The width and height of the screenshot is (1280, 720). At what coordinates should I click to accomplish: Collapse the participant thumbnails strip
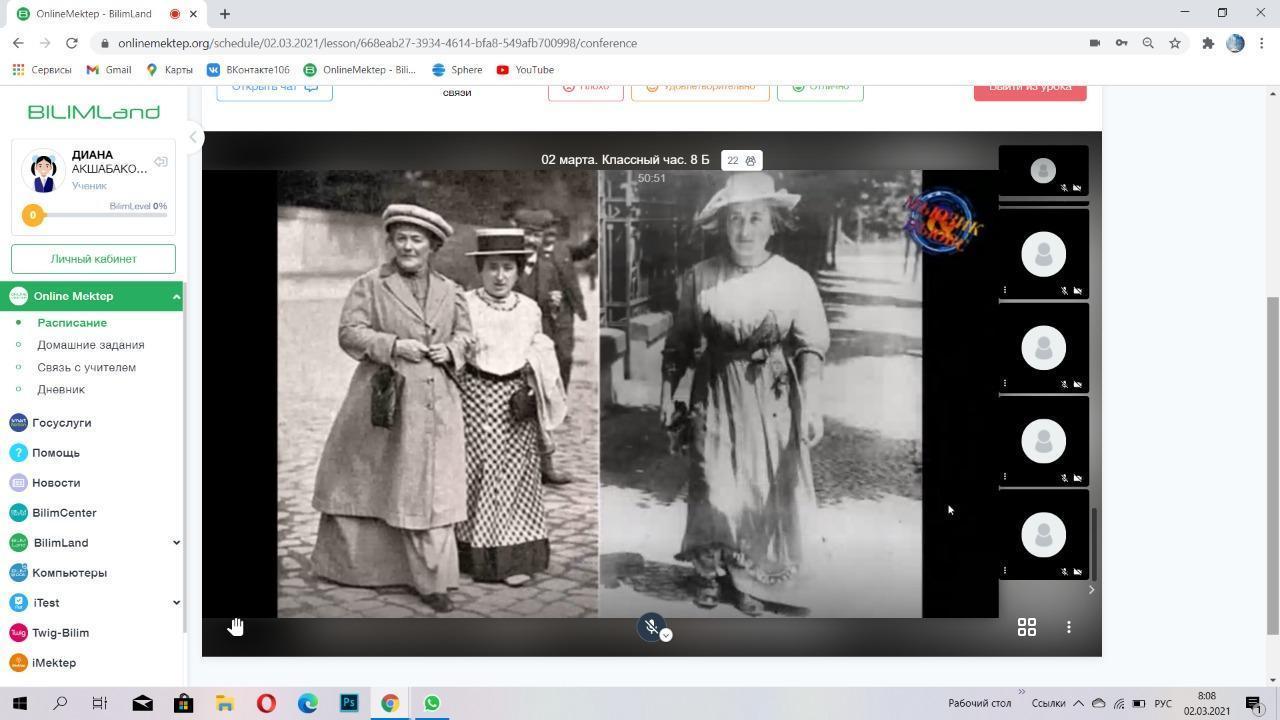pyautogui.click(x=1091, y=590)
